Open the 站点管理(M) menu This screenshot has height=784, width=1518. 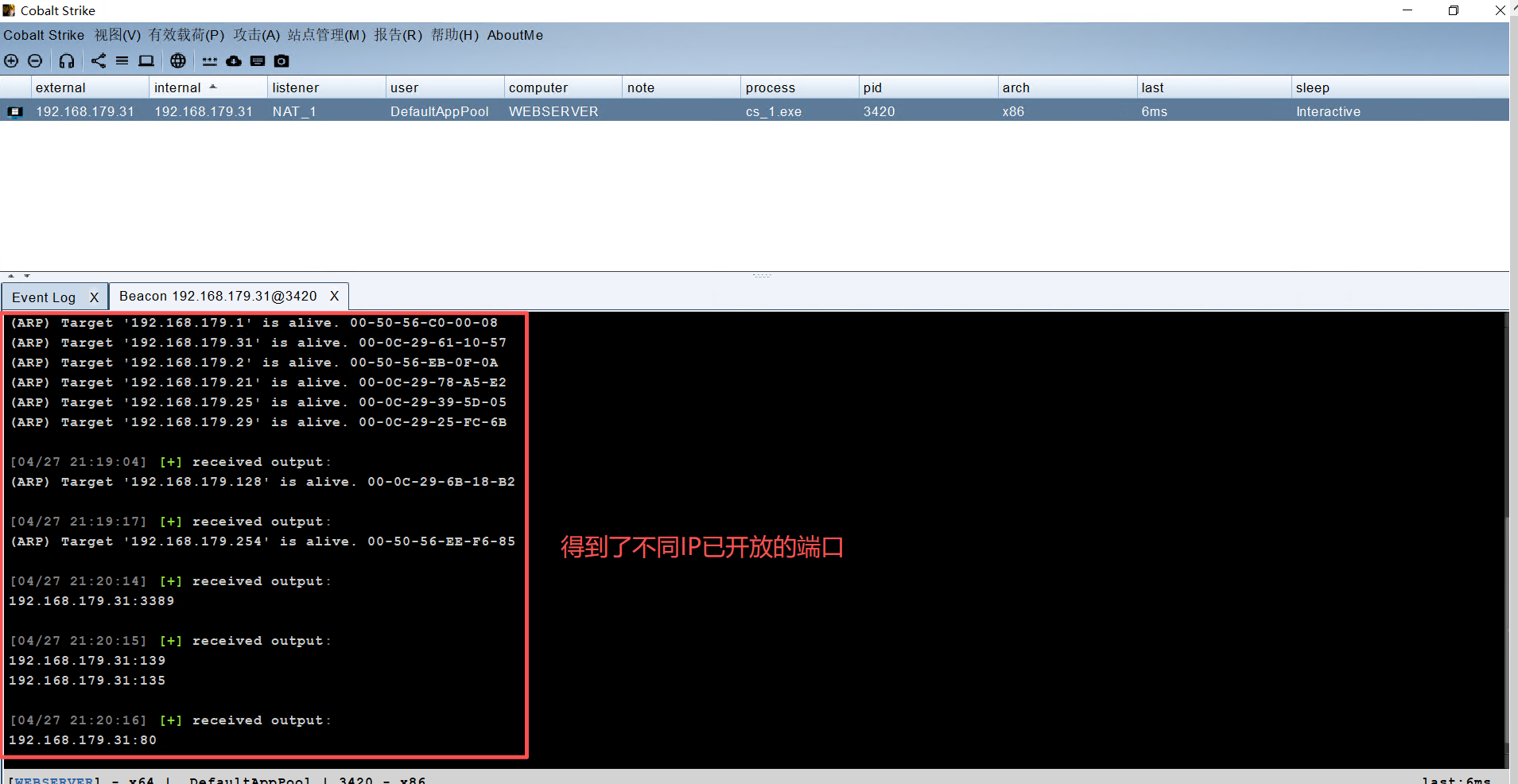tap(327, 35)
